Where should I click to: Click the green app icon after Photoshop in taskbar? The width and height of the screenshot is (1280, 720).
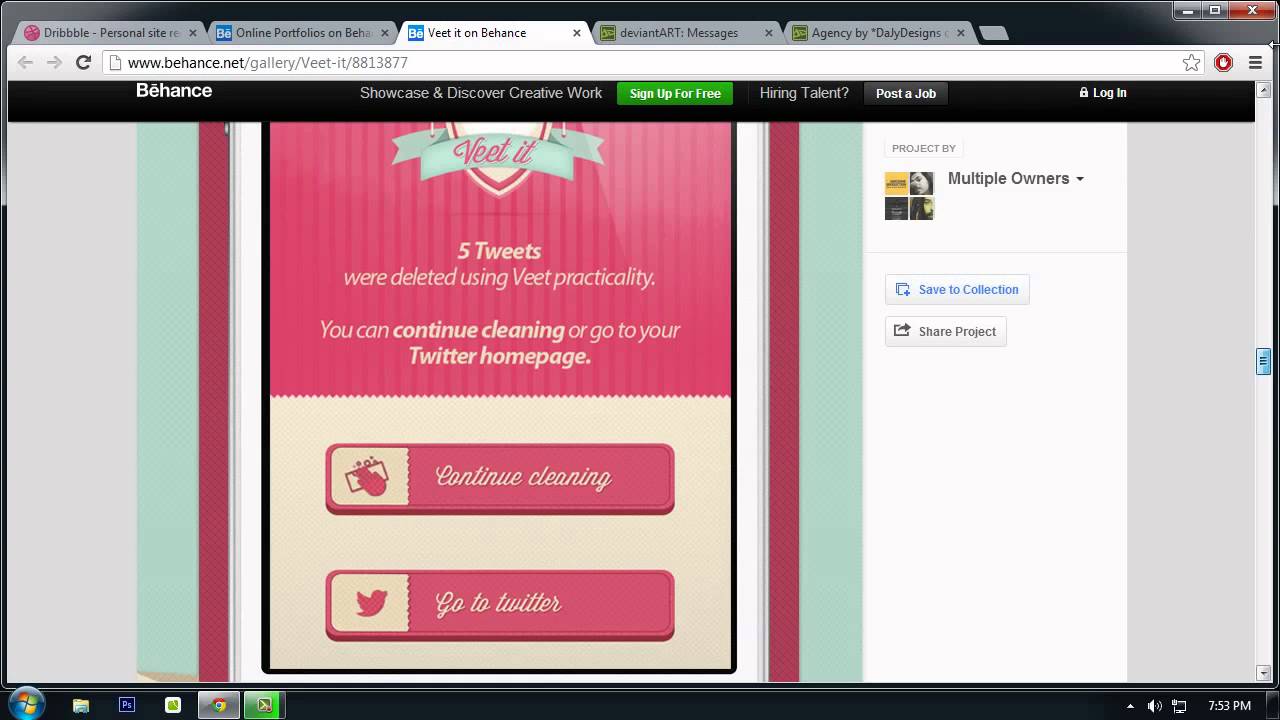[173, 705]
